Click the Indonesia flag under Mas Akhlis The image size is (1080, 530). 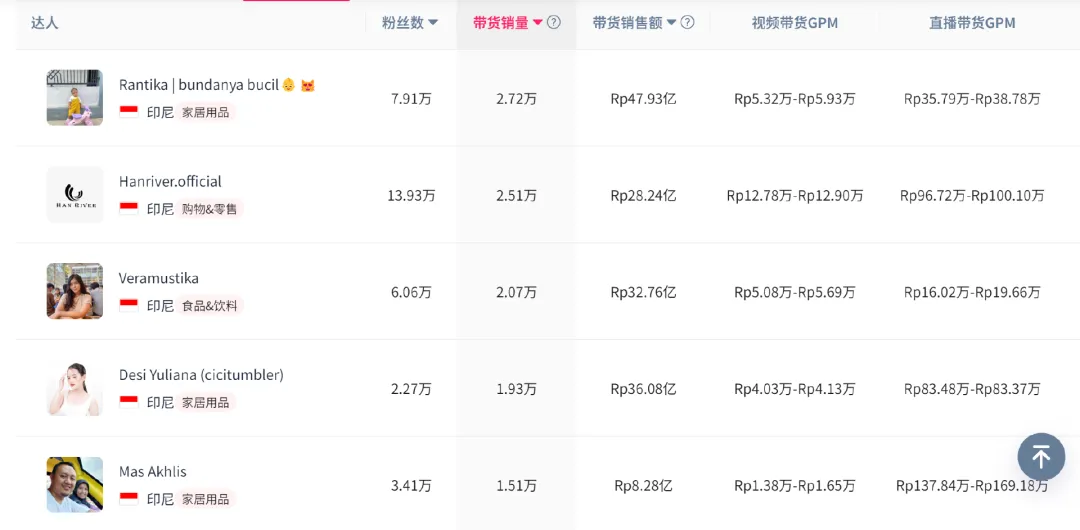coord(129,498)
